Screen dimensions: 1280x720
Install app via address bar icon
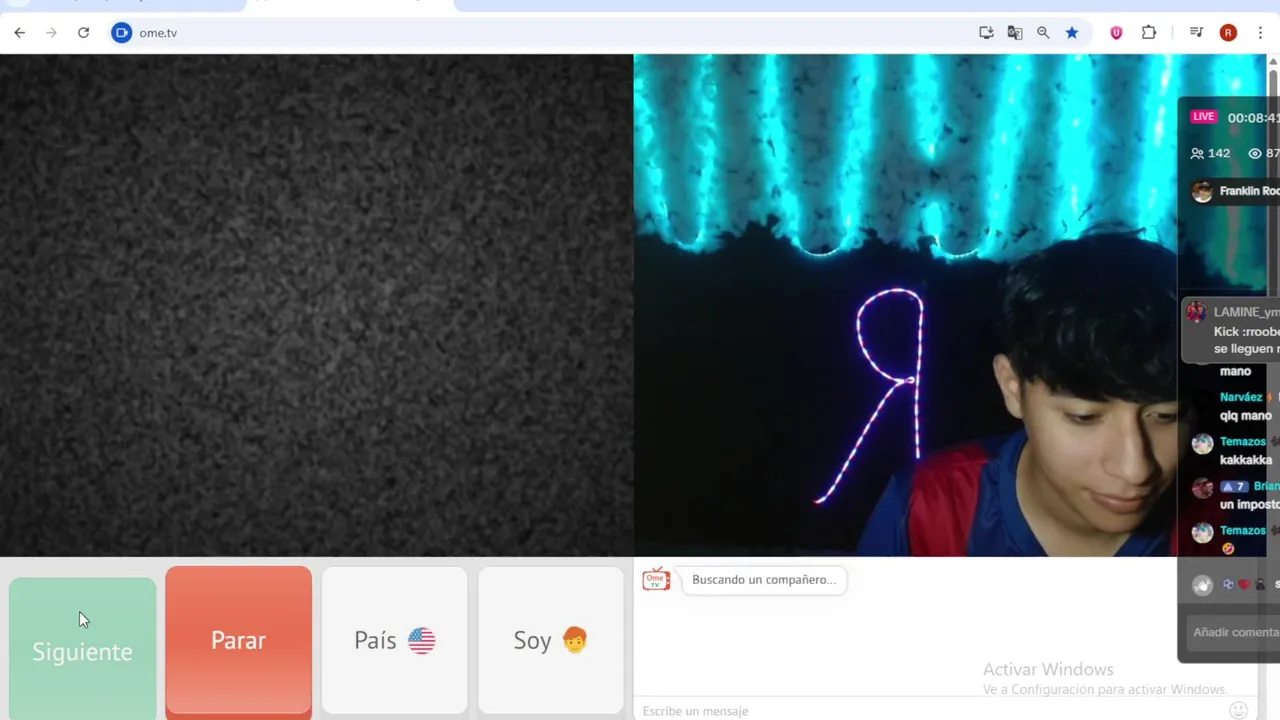[x=986, y=33]
